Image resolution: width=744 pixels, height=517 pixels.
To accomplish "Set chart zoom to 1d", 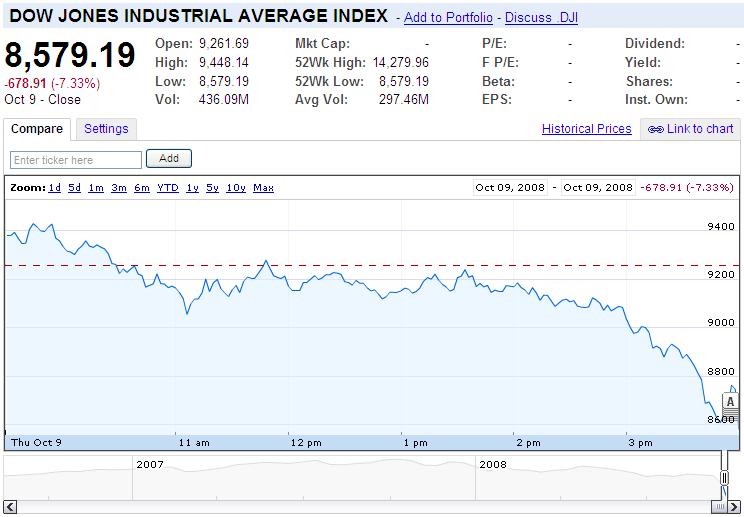I will [x=55, y=188].
